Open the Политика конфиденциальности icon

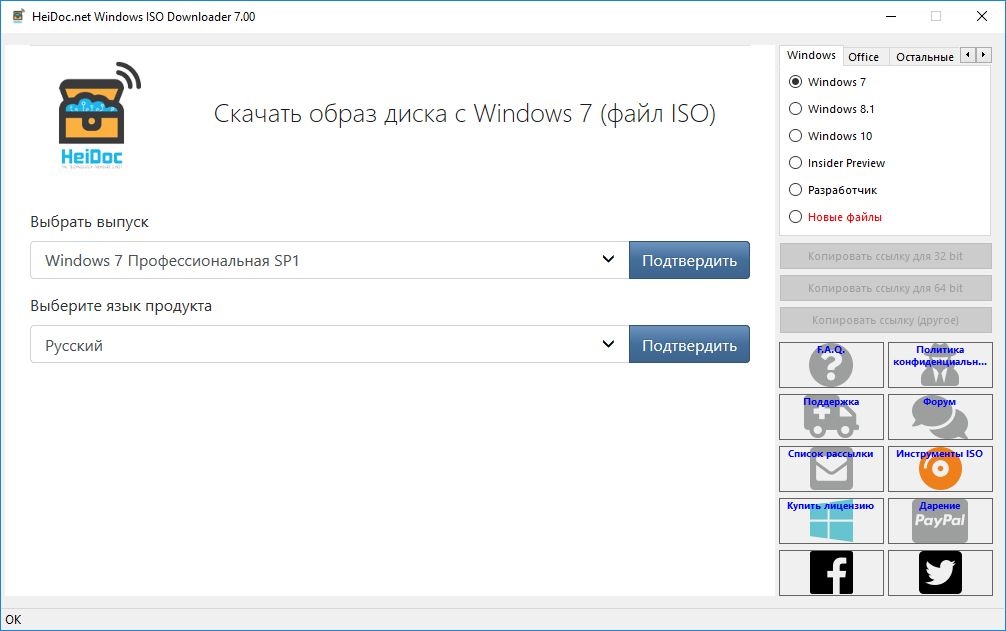click(x=939, y=366)
